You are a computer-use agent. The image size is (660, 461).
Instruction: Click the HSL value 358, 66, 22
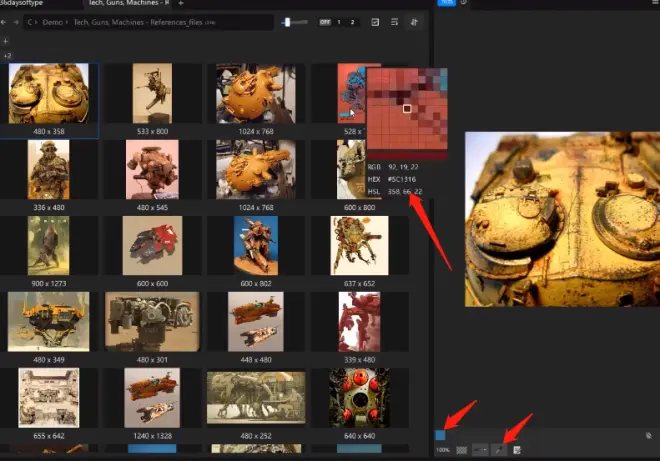[x=405, y=192]
